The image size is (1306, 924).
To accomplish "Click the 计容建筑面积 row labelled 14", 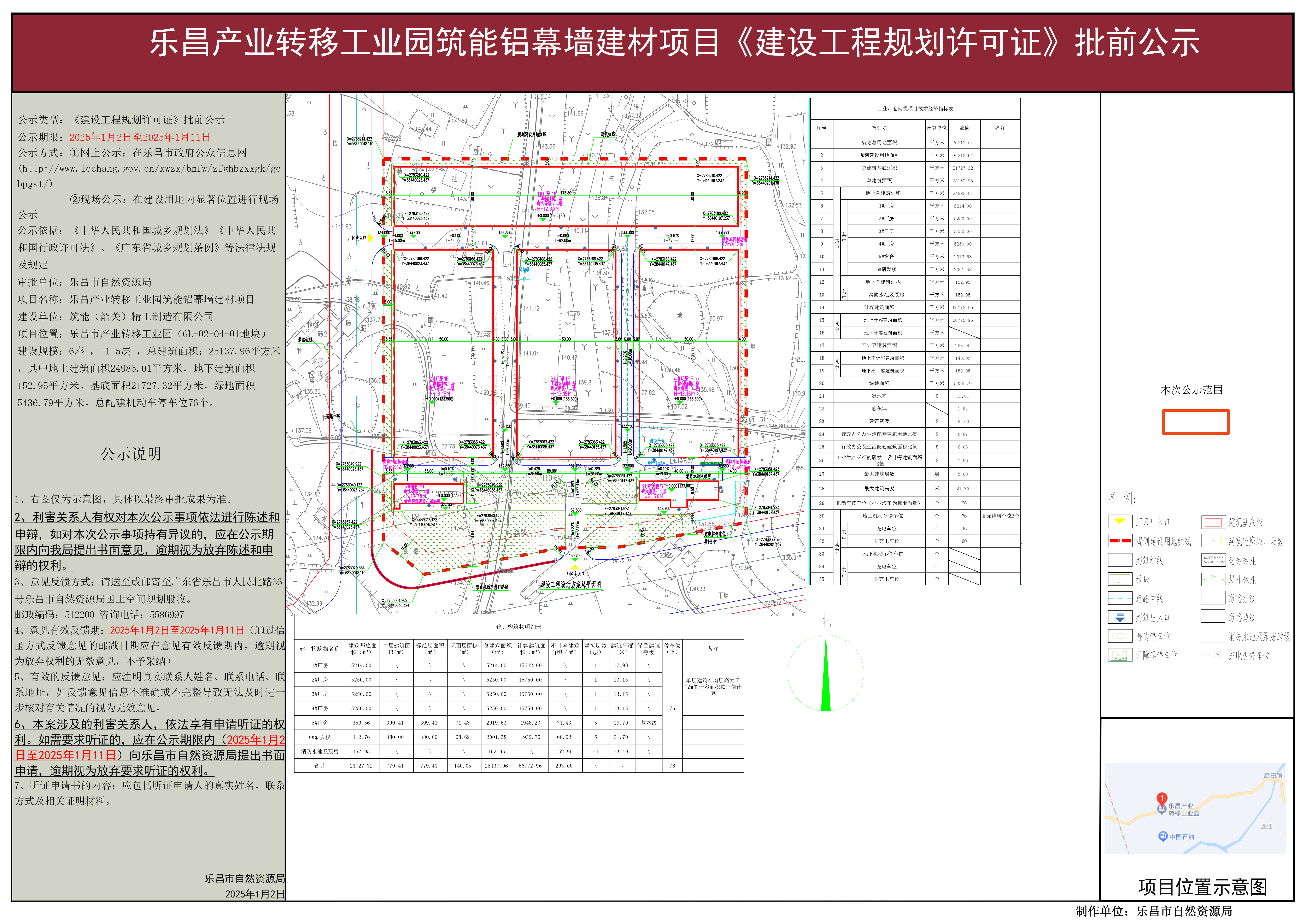I will (x=915, y=307).
